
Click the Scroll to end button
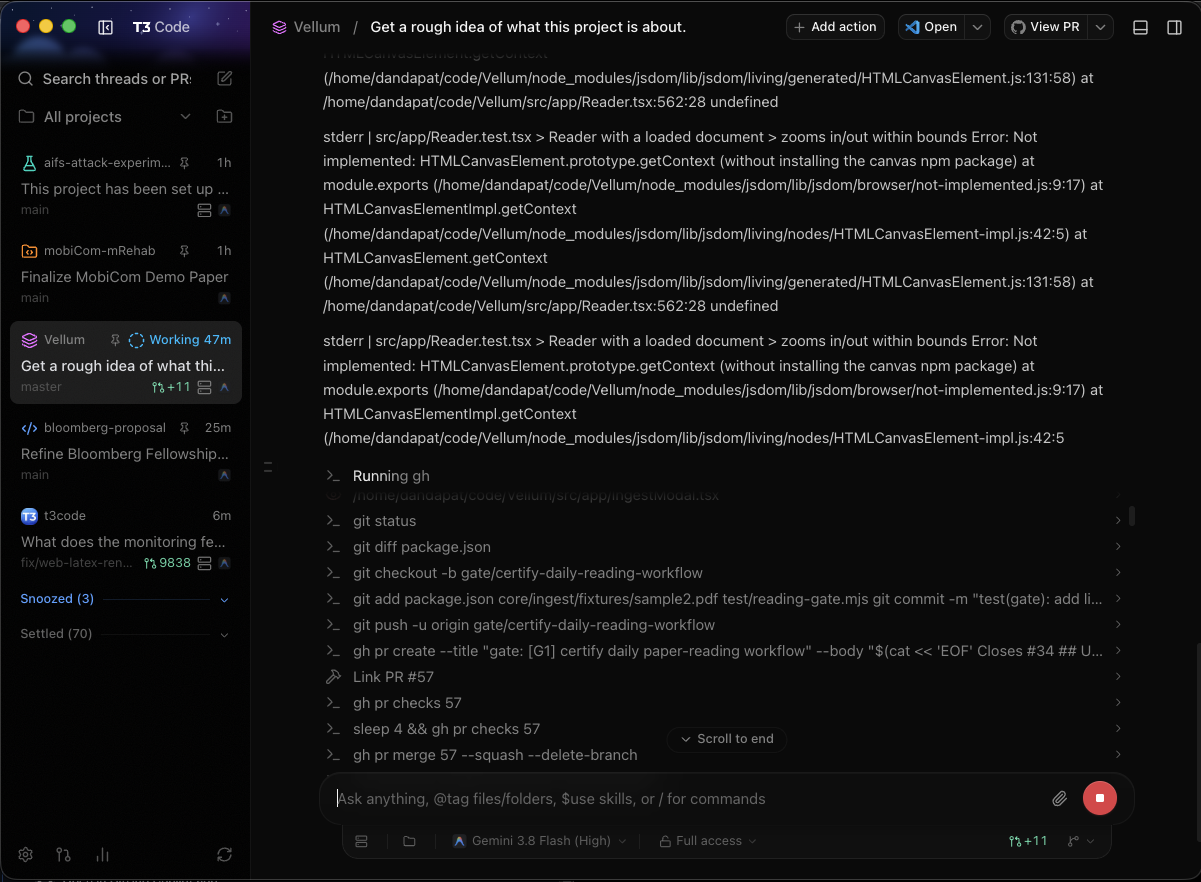coord(727,739)
